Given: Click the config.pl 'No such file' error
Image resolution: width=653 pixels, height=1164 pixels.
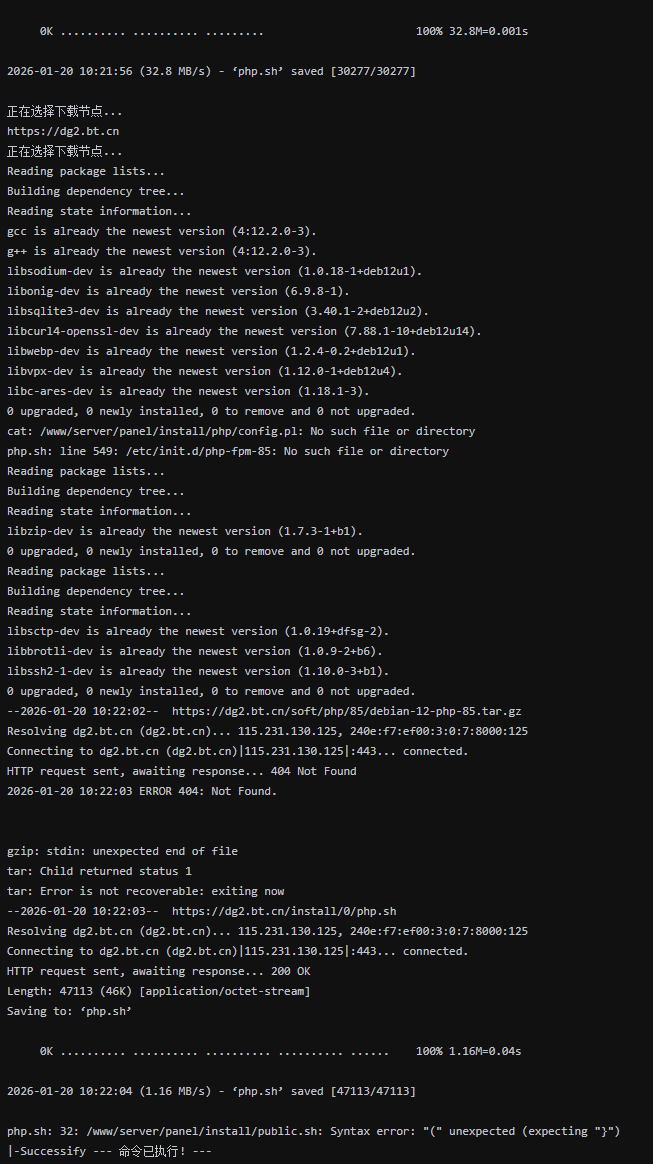Looking at the screenshot, I should pos(241,431).
